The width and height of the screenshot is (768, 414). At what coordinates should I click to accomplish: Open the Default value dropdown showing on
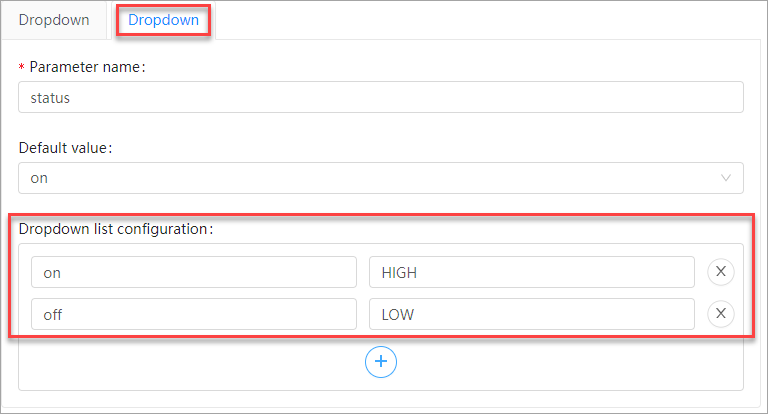[380, 178]
